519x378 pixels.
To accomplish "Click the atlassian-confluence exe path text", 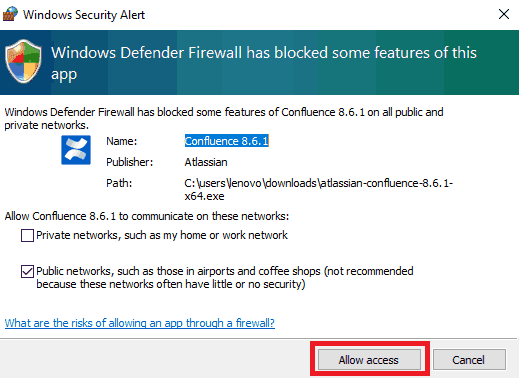I will coord(319,189).
